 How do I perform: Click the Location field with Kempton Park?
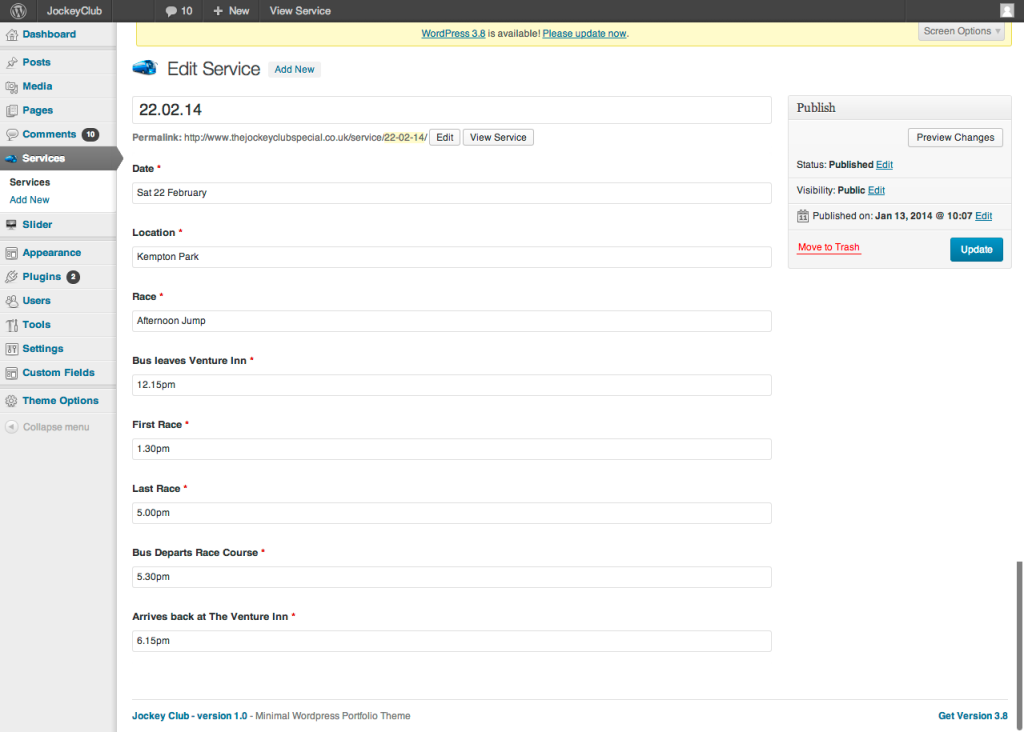click(452, 257)
